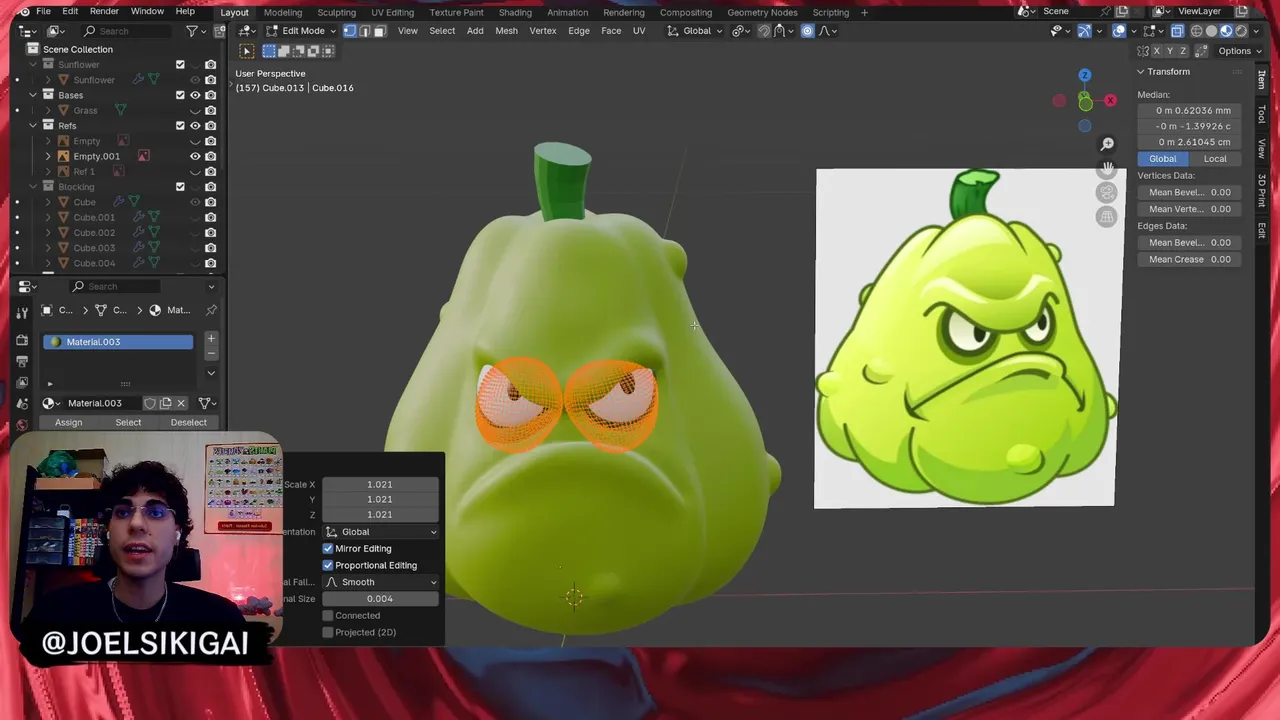Open Global transform orientation dropdown
Viewport: 1280px width, 720px height.
coord(692,31)
